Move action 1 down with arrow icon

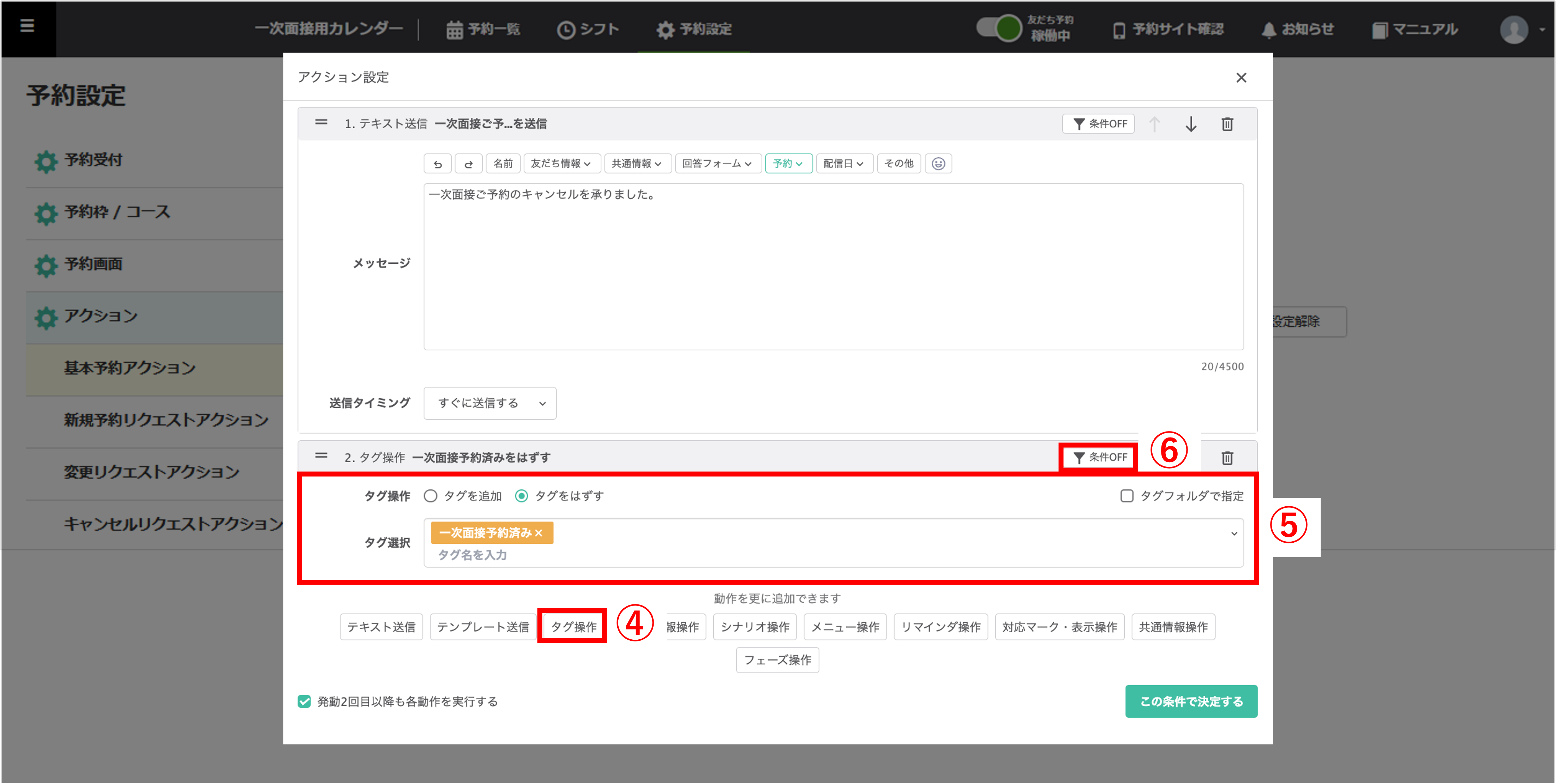click(x=1191, y=124)
